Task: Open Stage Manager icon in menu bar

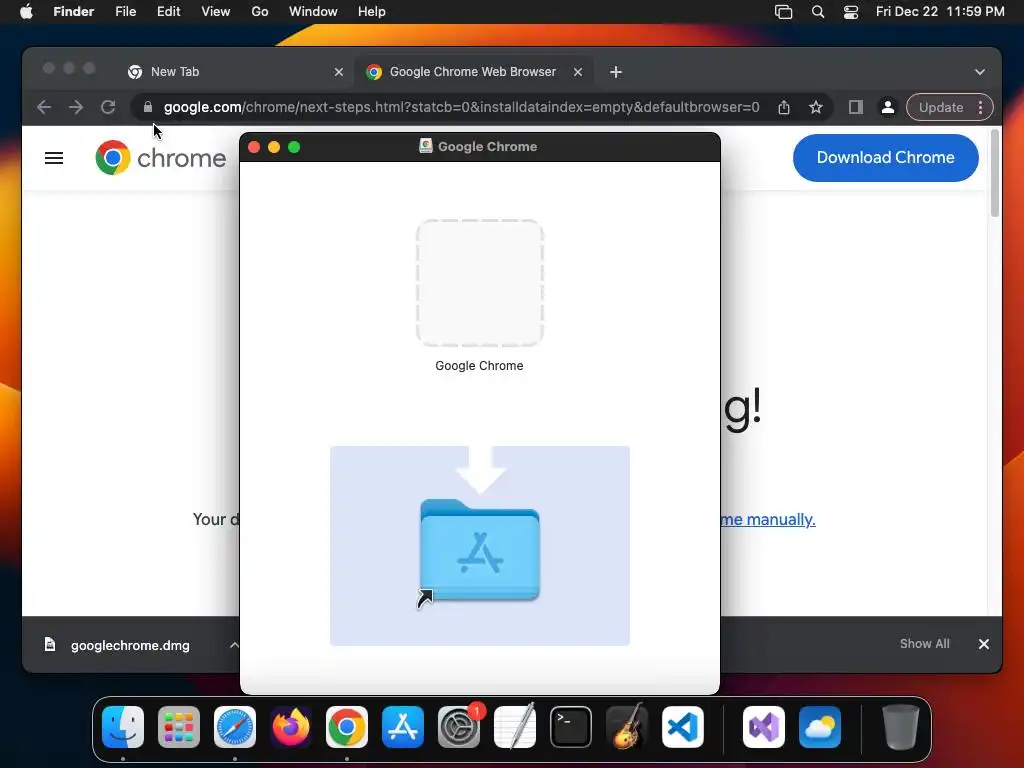Action: (783, 12)
